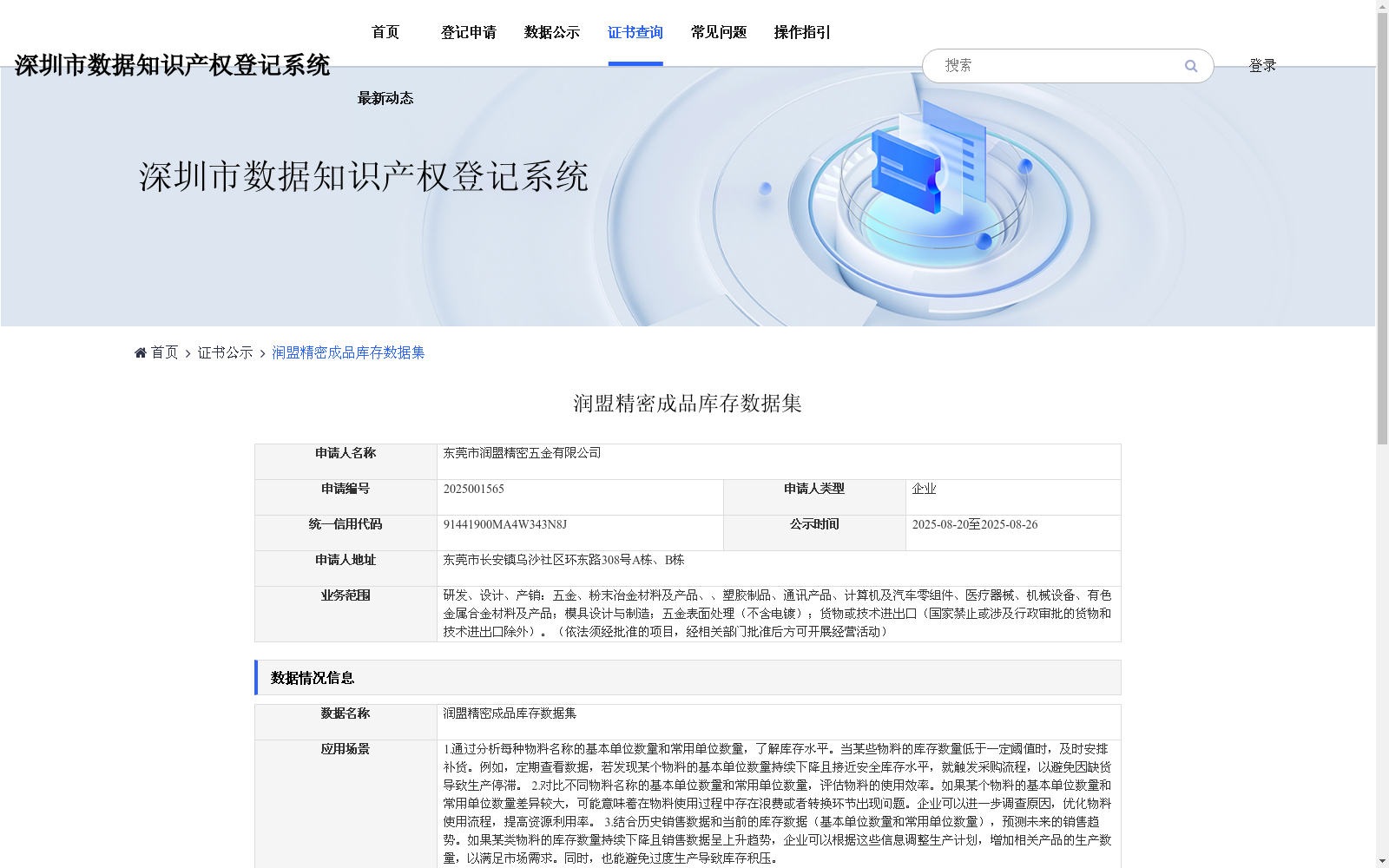Open the 首页 menu item
The width and height of the screenshot is (1389, 868).
click(x=385, y=32)
